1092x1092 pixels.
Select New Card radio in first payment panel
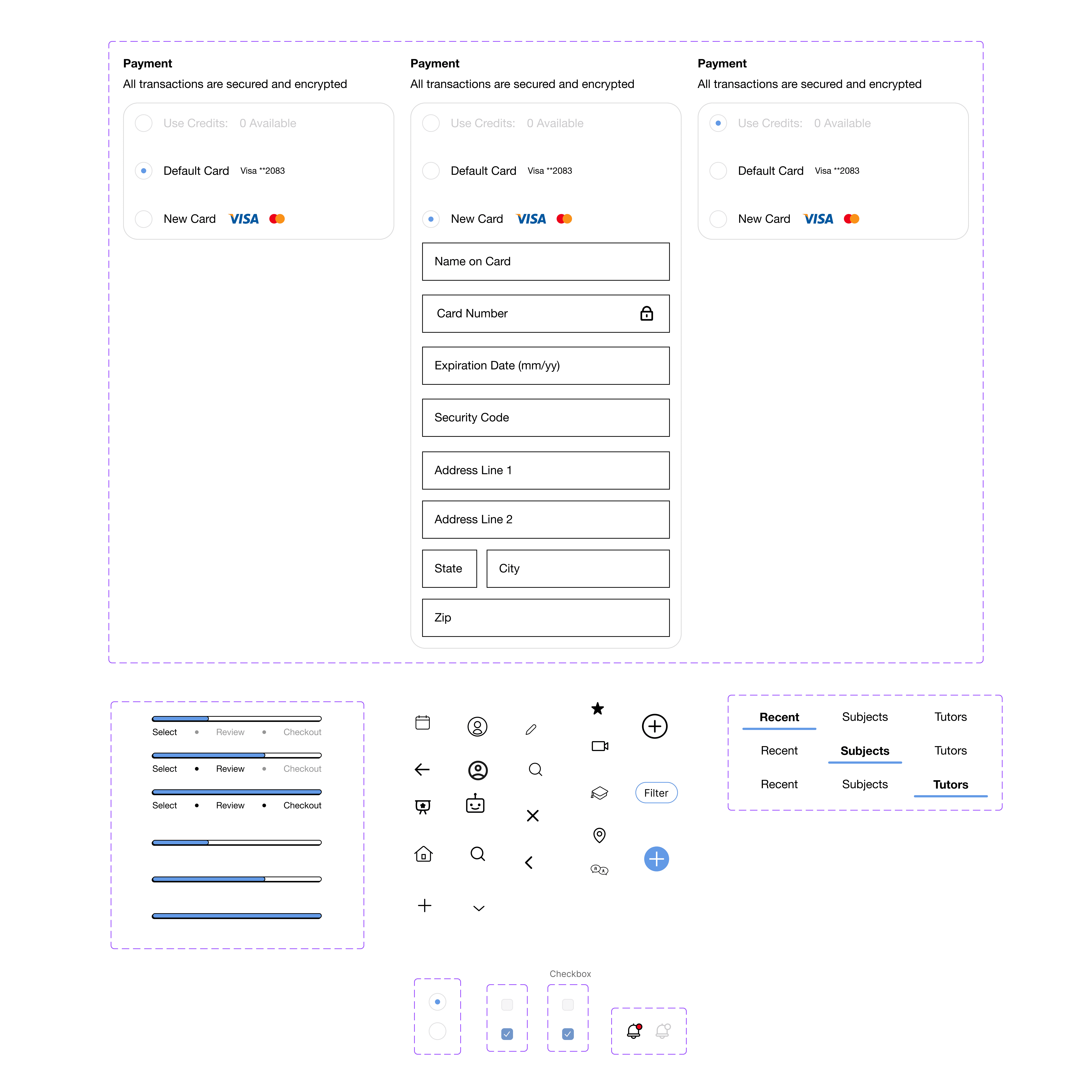[144, 219]
